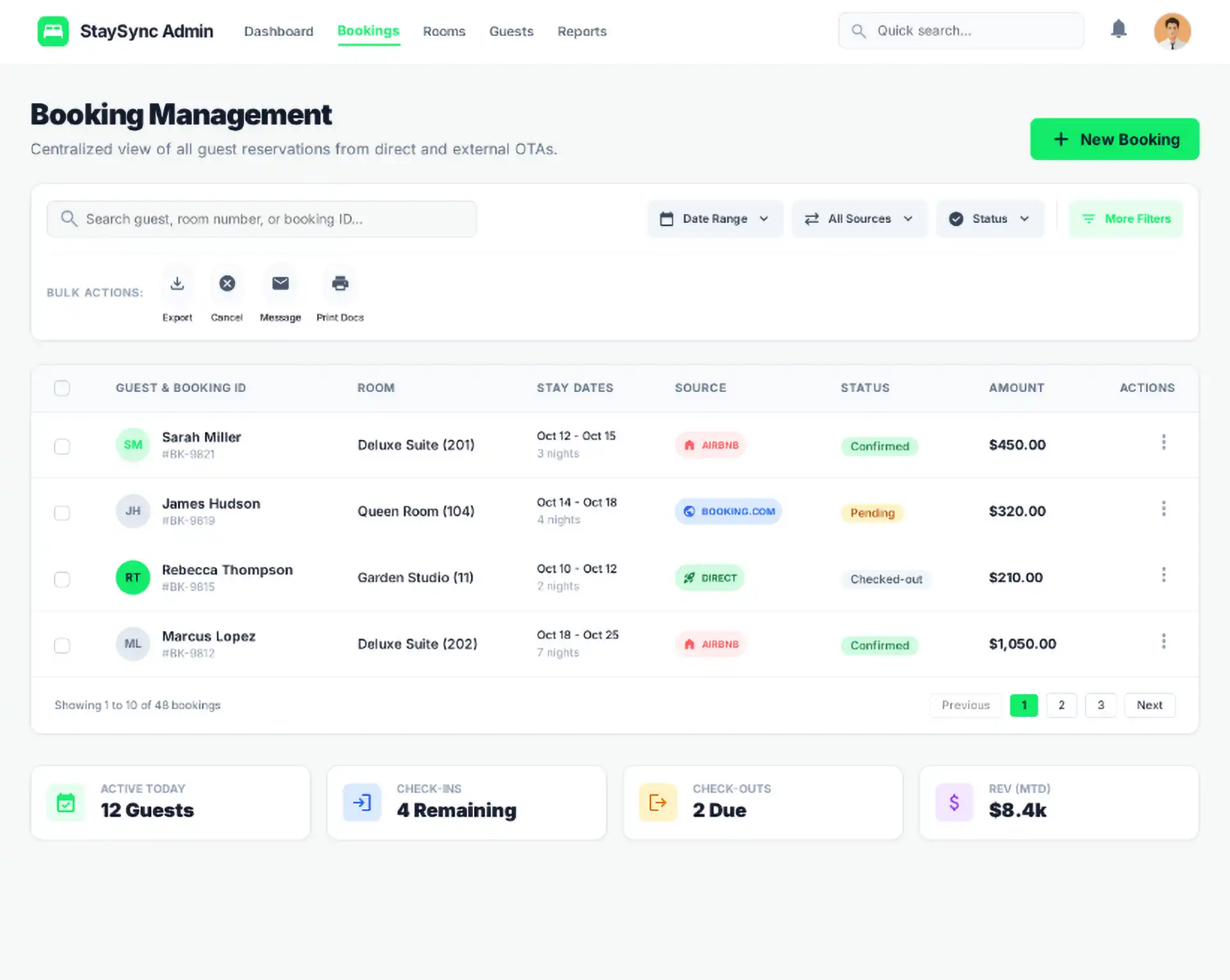Click the New Booking button
Image resolution: width=1230 pixels, height=980 pixels.
tap(1114, 139)
